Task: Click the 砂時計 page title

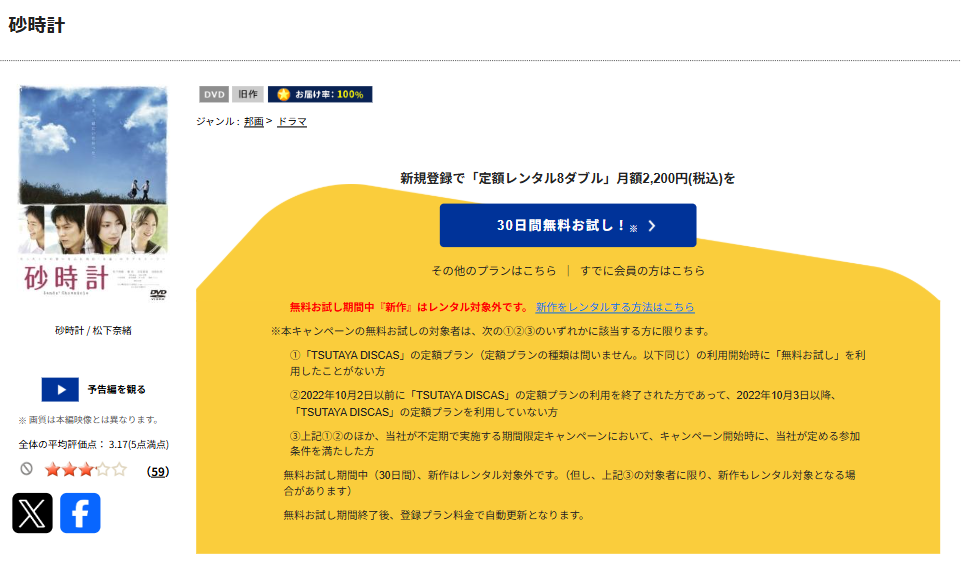Action: (x=37, y=25)
